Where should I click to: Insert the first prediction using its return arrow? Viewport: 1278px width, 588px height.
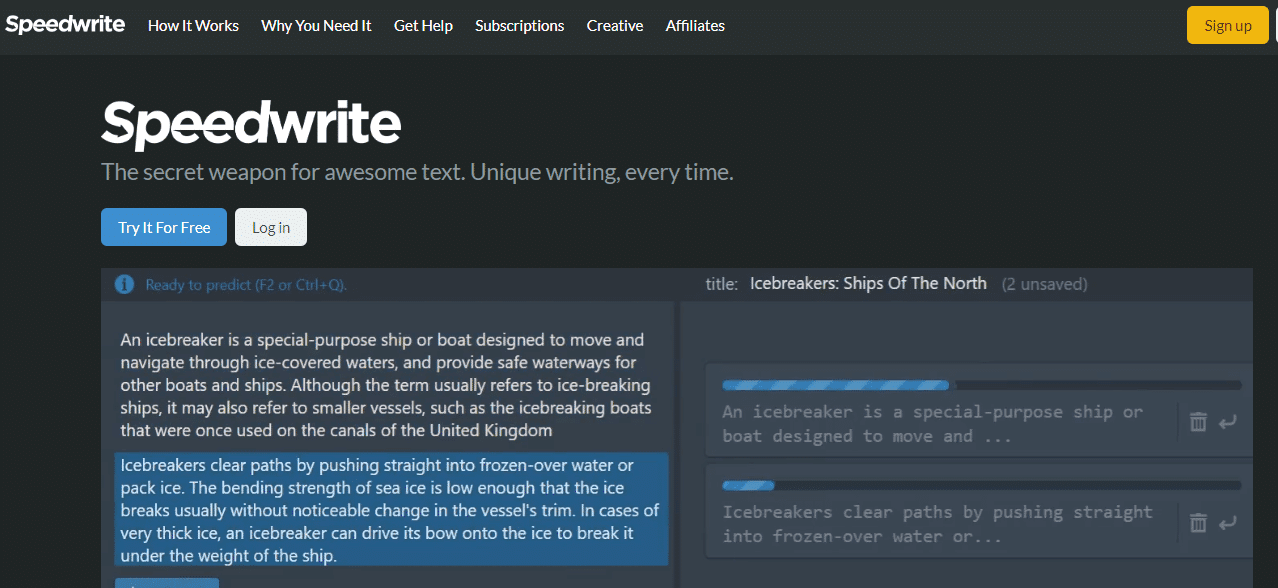point(1228,422)
